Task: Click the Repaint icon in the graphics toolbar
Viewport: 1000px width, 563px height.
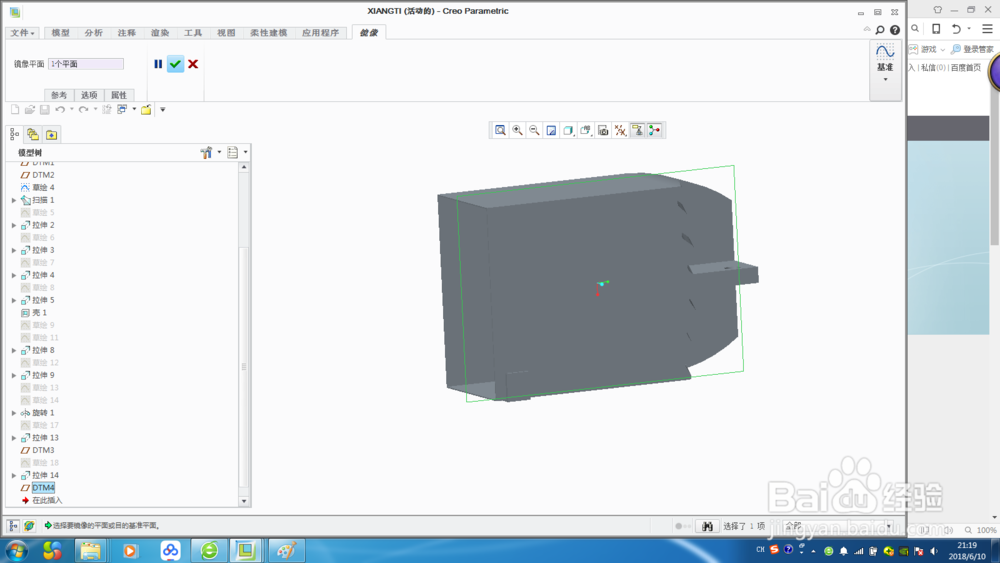Action: pos(551,130)
